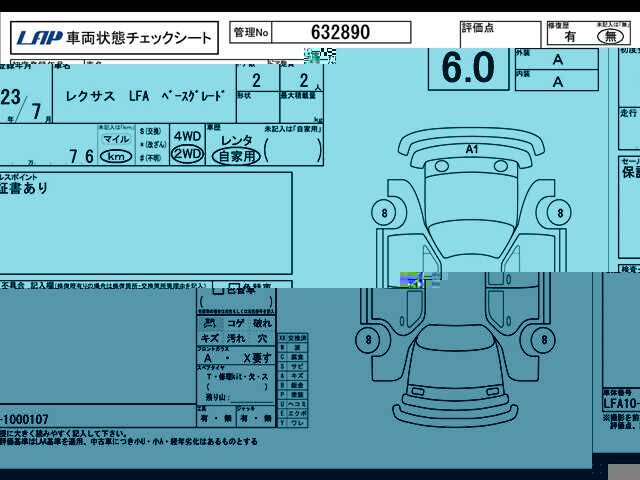This screenshot has height=480, width=640.
Task: Click the 内装 A interior grade cell
Action: click(x=557, y=80)
